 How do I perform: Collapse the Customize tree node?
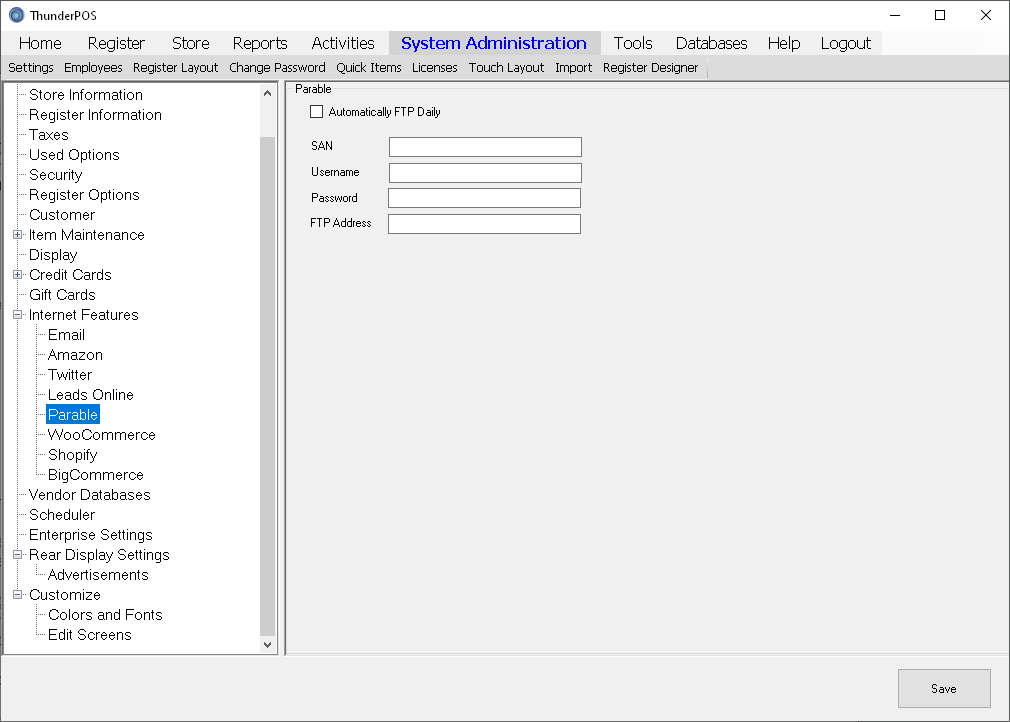(18, 595)
